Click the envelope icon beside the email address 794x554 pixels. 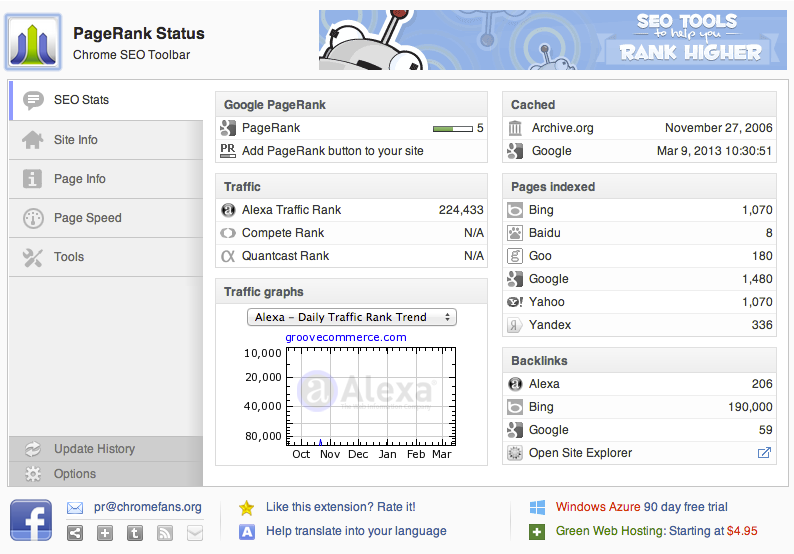(x=75, y=508)
